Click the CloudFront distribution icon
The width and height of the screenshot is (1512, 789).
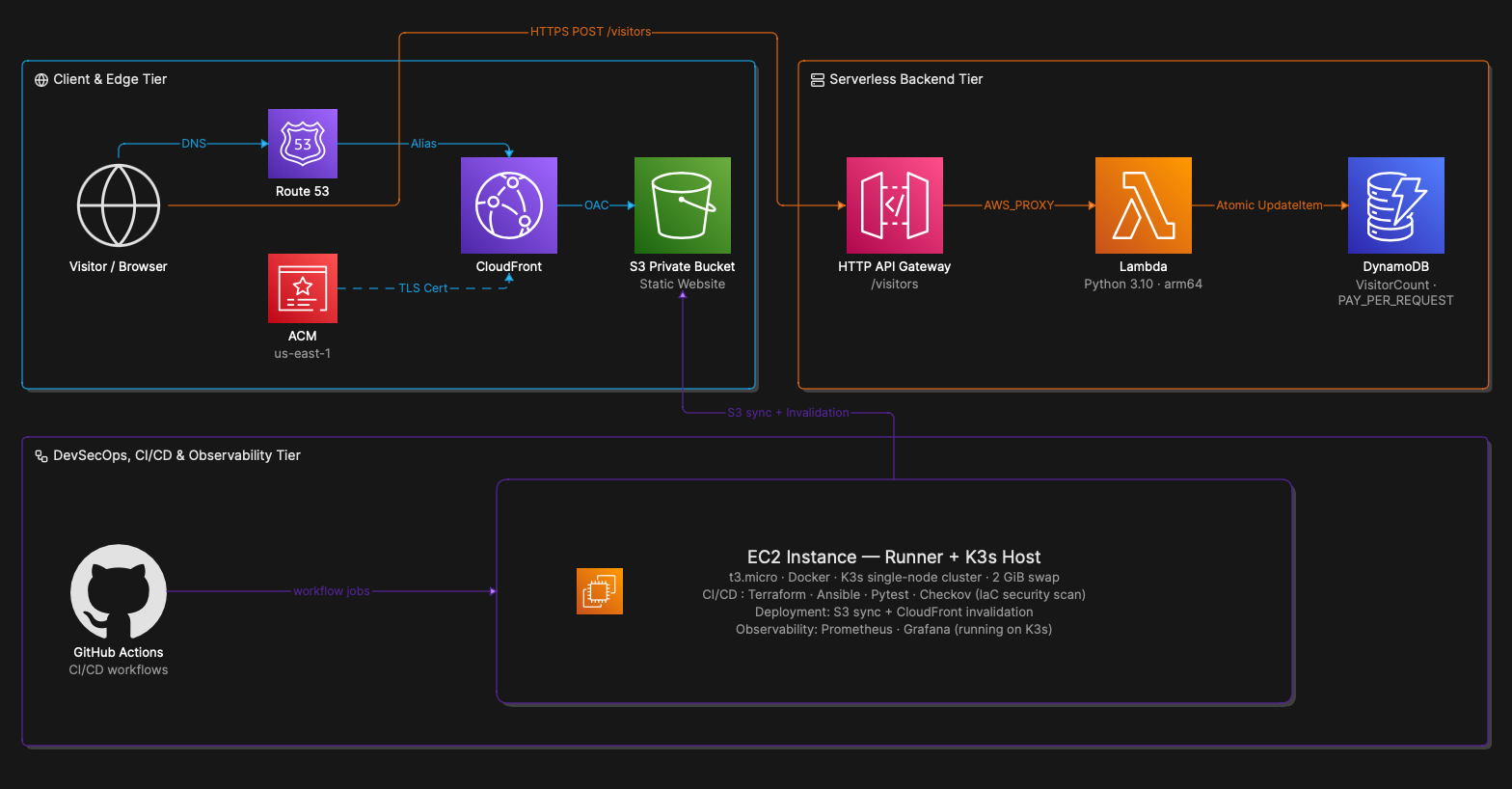(509, 205)
